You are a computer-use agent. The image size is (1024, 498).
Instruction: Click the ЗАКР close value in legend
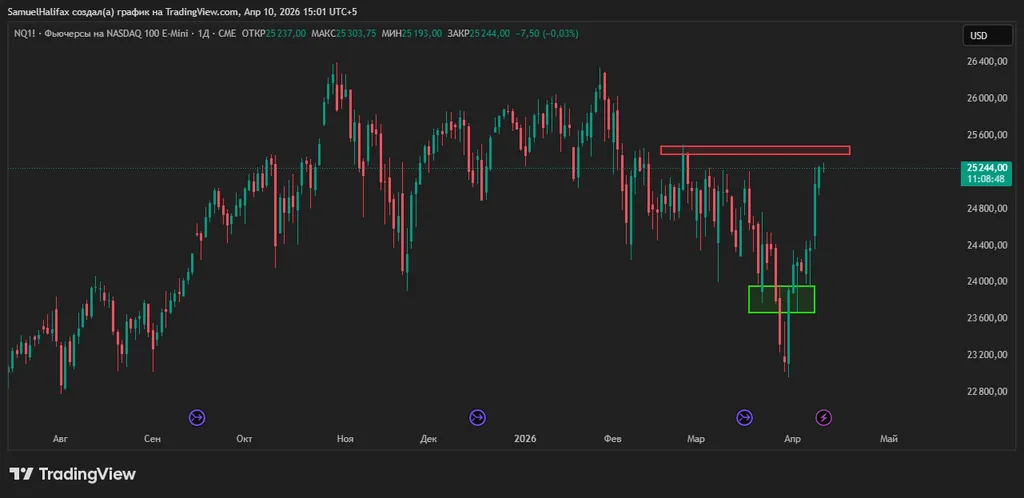pyautogui.click(x=492, y=33)
